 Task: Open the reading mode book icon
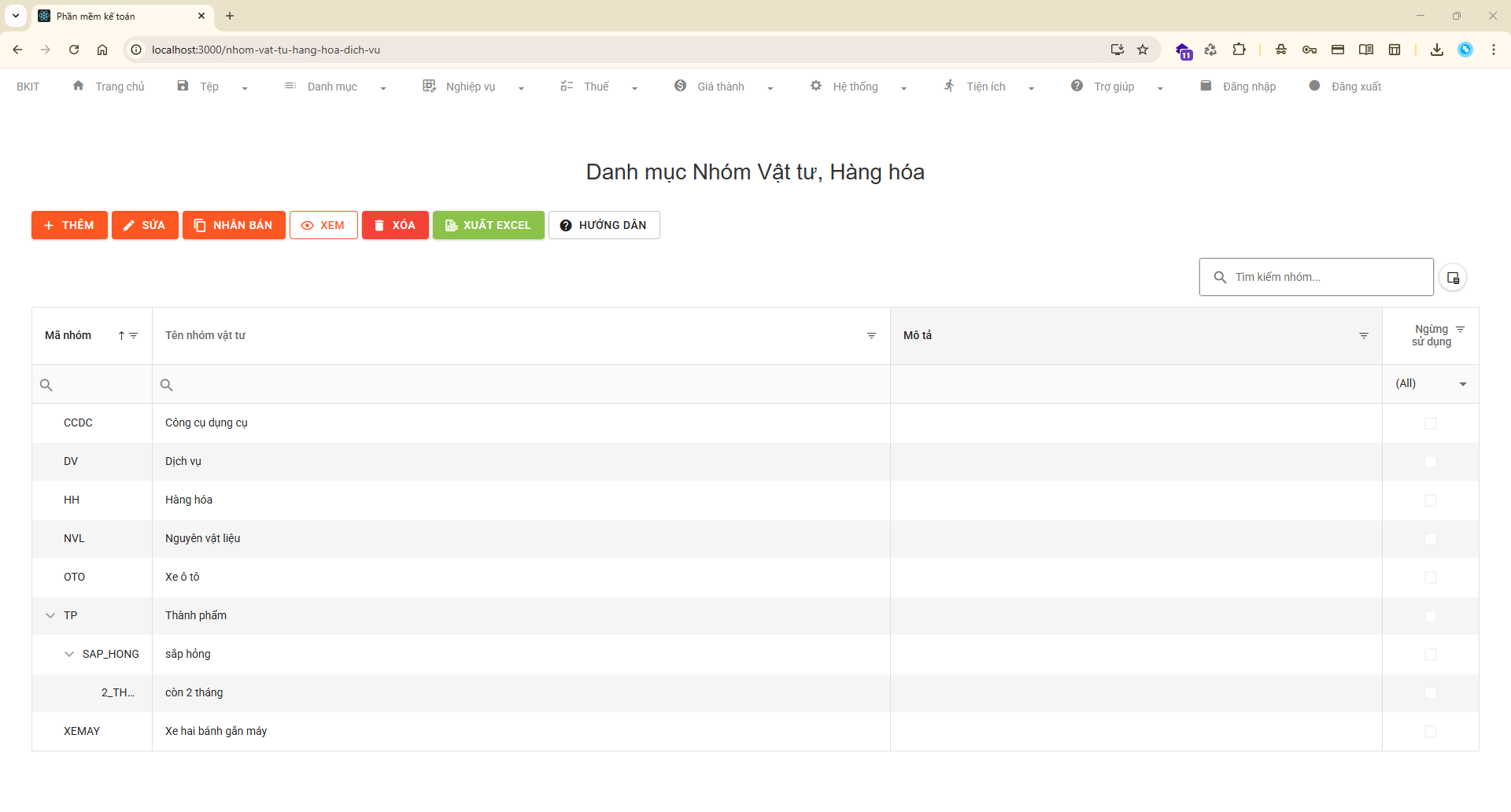[x=1366, y=50]
